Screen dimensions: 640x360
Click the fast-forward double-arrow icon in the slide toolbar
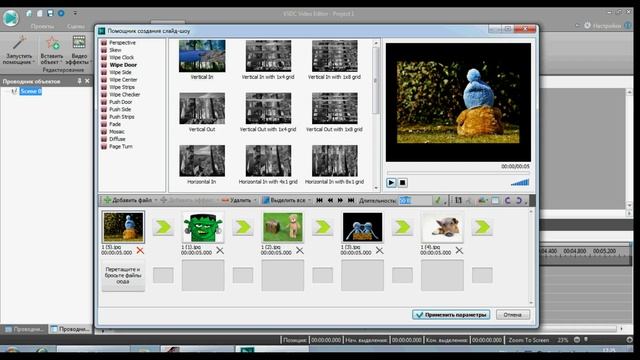tap(340, 200)
